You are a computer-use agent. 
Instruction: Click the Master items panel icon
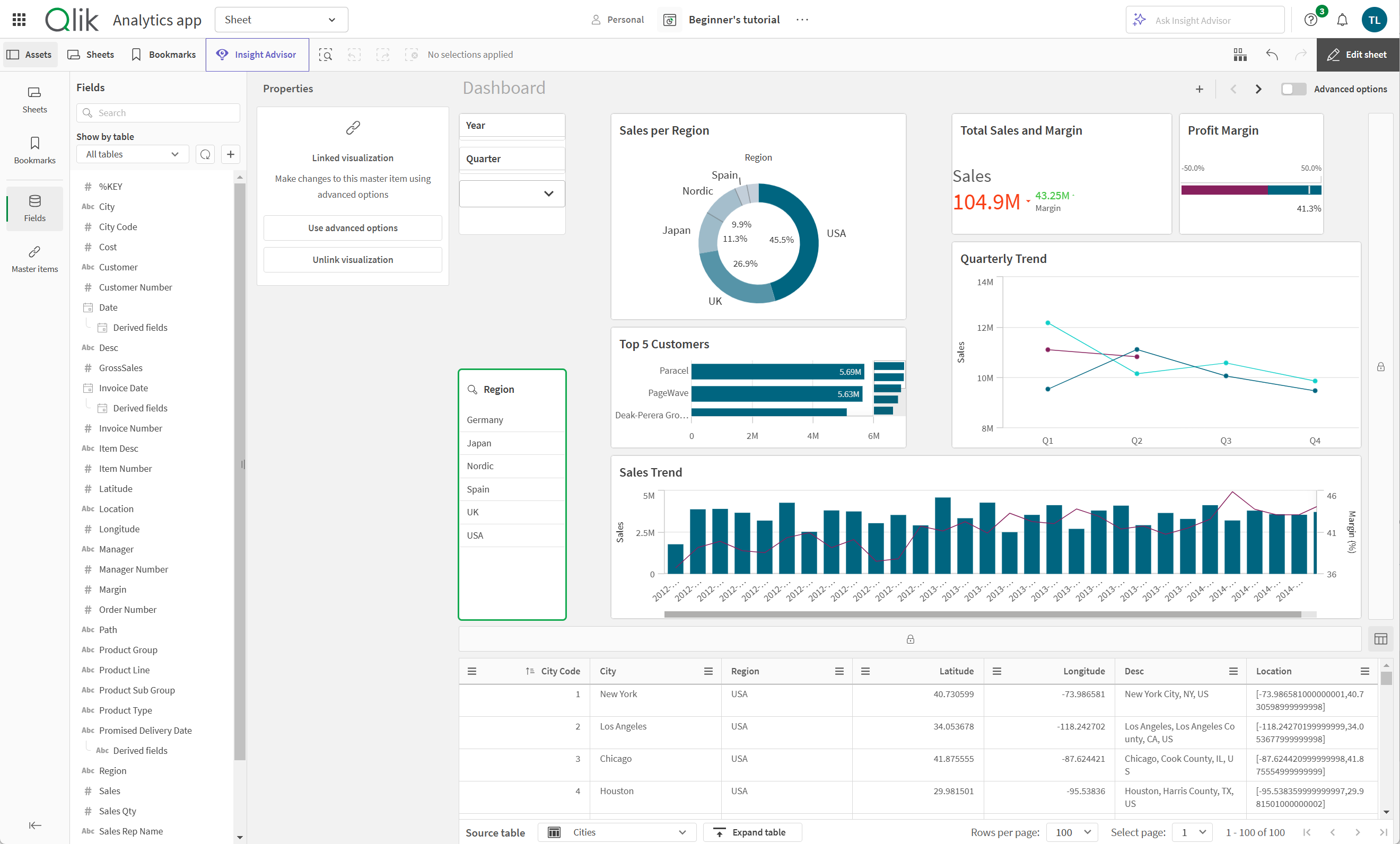[x=34, y=260]
